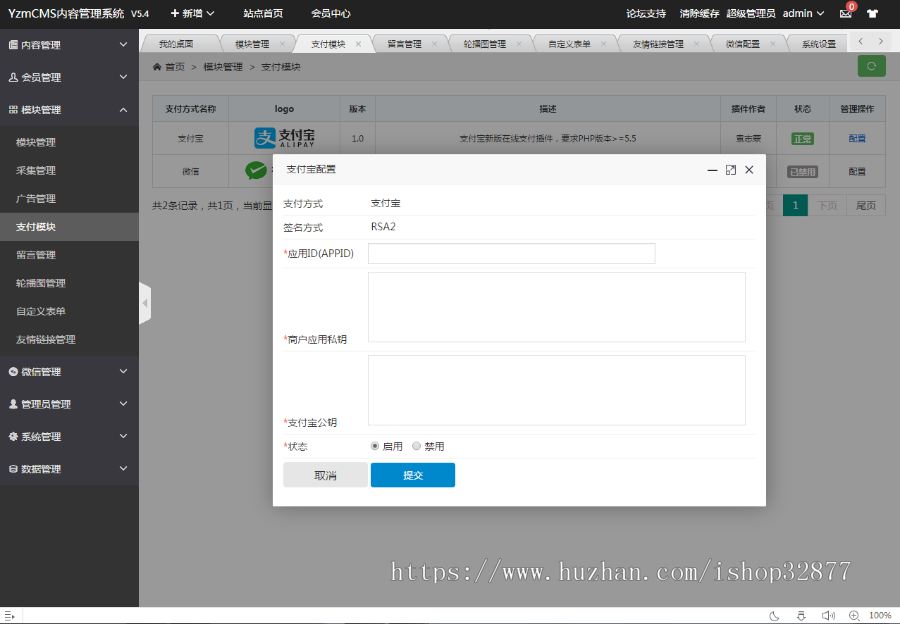Select the 禁用 radio button
The height and width of the screenshot is (624, 900).
click(416, 447)
